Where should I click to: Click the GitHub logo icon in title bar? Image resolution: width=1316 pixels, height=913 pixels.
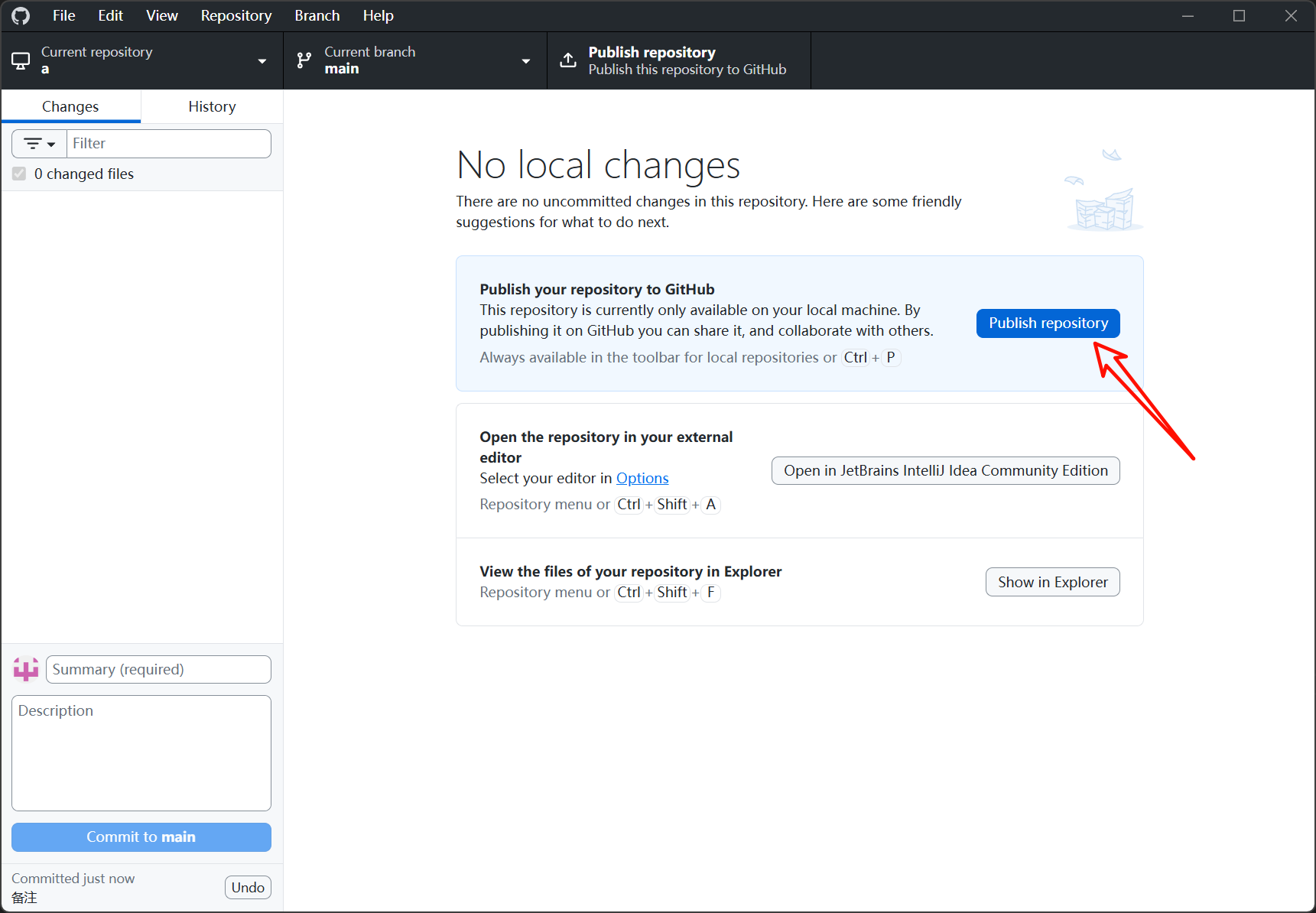pyautogui.click(x=21, y=16)
